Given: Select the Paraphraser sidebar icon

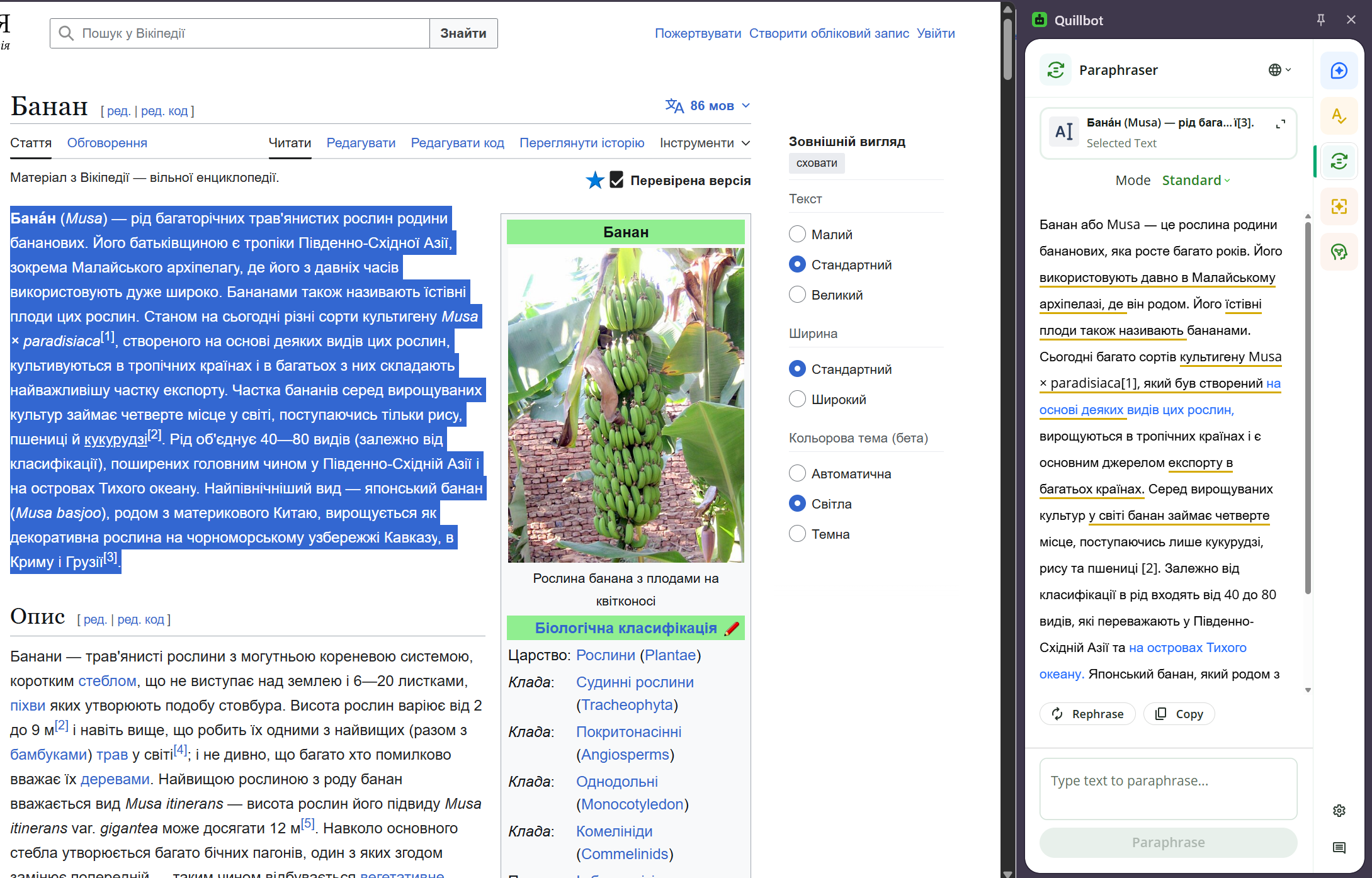Looking at the screenshot, I should (x=1339, y=161).
